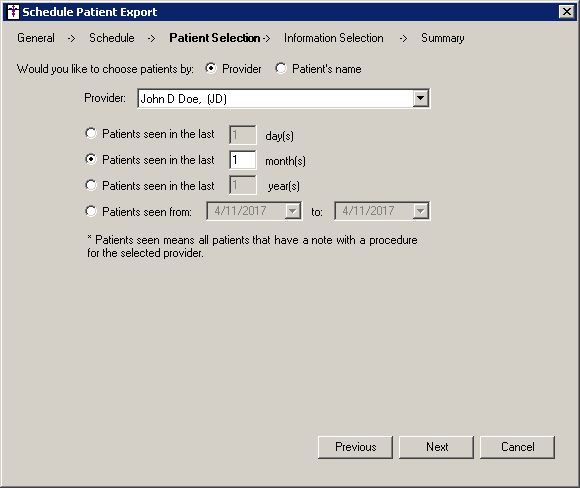Close the Schedule Patient Export dialog
Viewport: 580px width, 488px height.
(x=567, y=12)
